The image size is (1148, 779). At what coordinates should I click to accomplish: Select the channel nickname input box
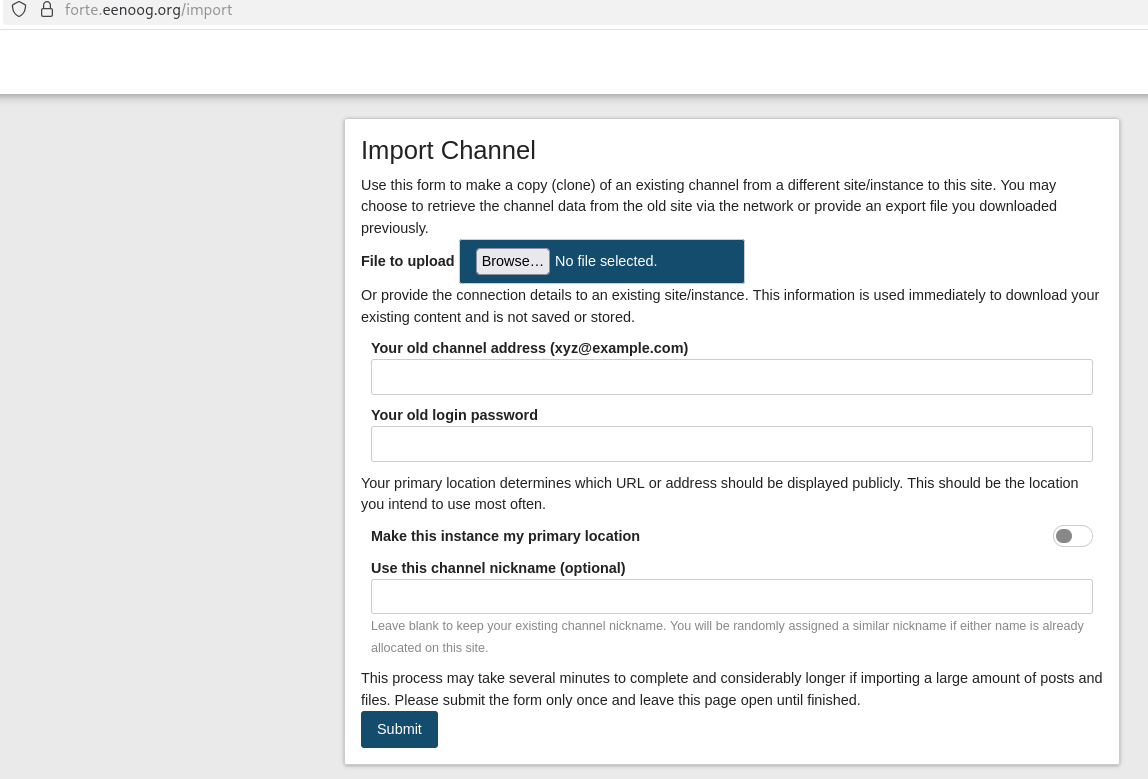click(731, 597)
